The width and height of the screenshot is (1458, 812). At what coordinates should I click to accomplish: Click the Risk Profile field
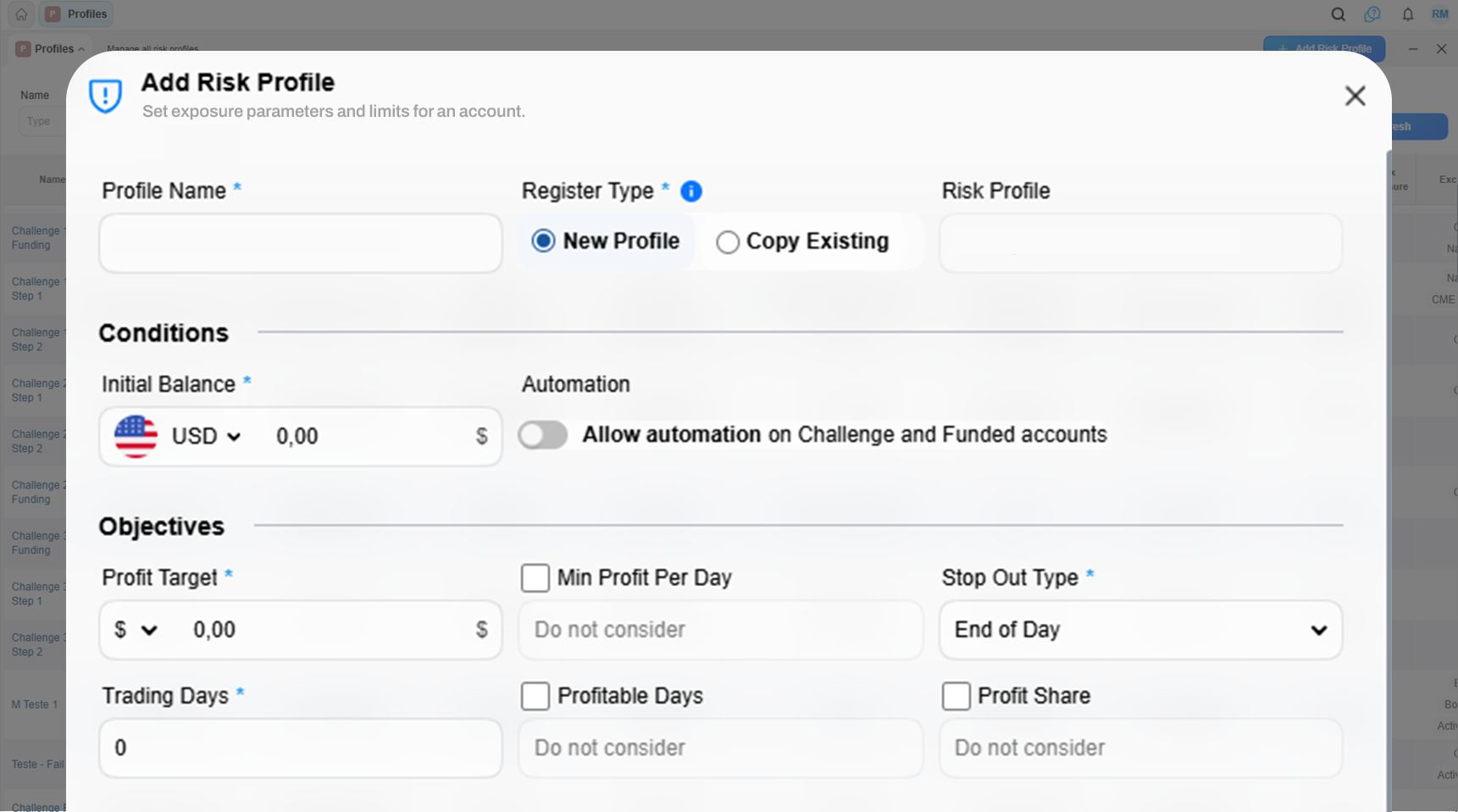click(x=1140, y=243)
